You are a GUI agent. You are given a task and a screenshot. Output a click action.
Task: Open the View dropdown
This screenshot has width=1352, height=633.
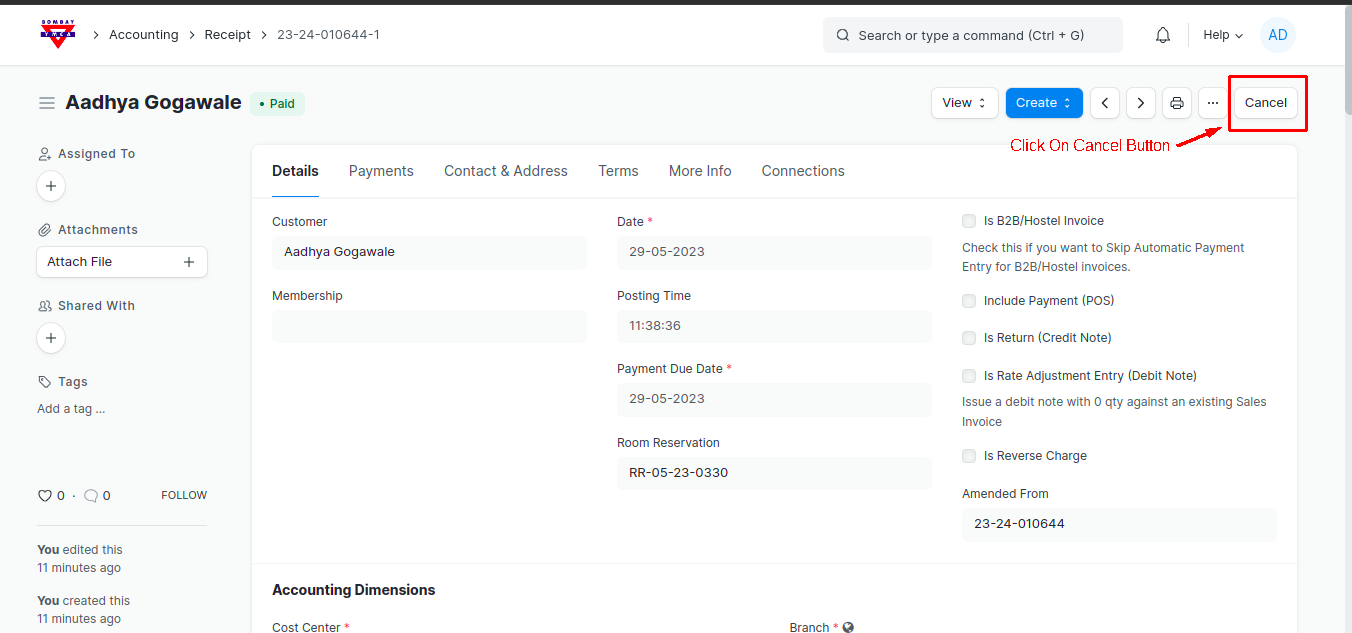point(964,103)
